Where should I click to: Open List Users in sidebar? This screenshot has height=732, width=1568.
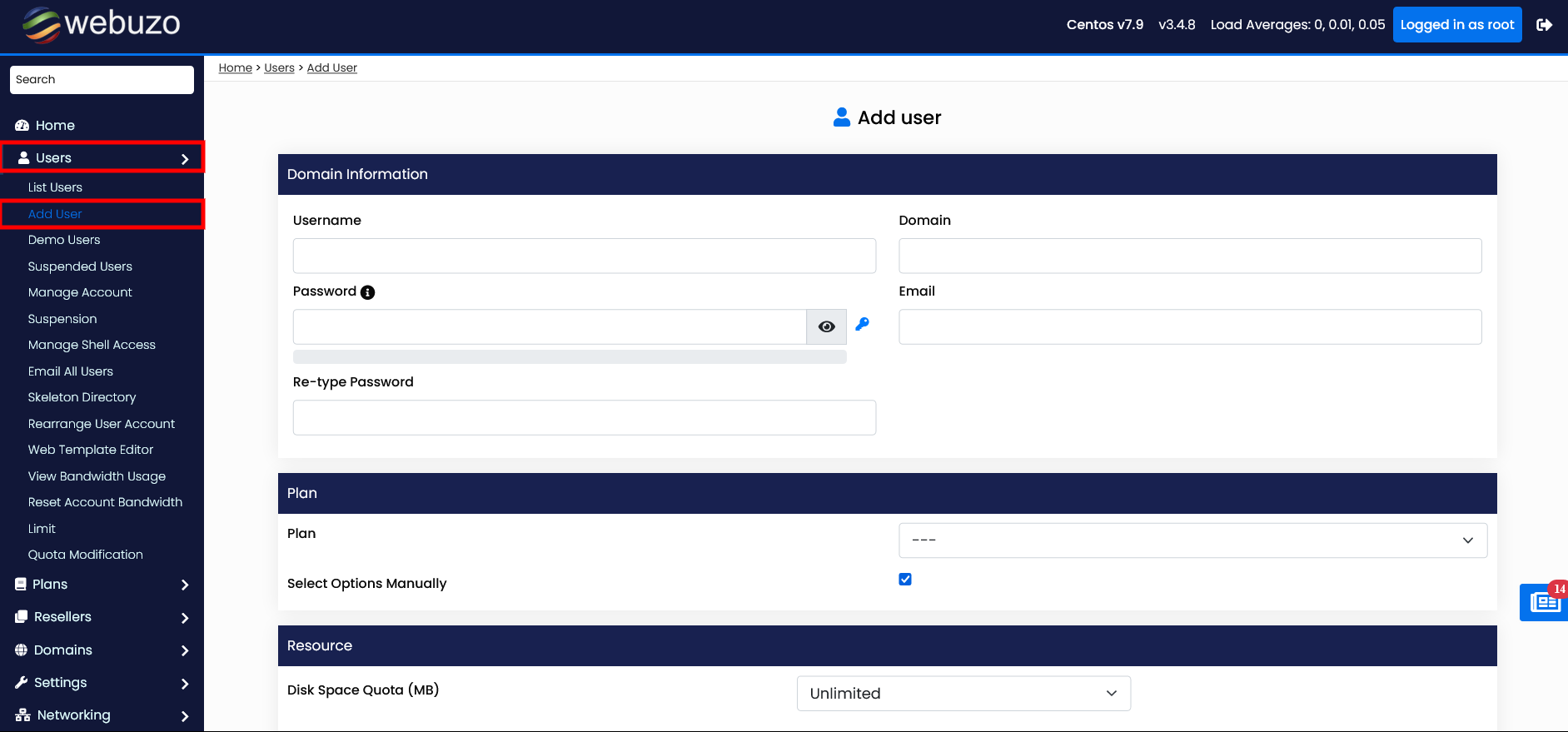tap(55, 187)
